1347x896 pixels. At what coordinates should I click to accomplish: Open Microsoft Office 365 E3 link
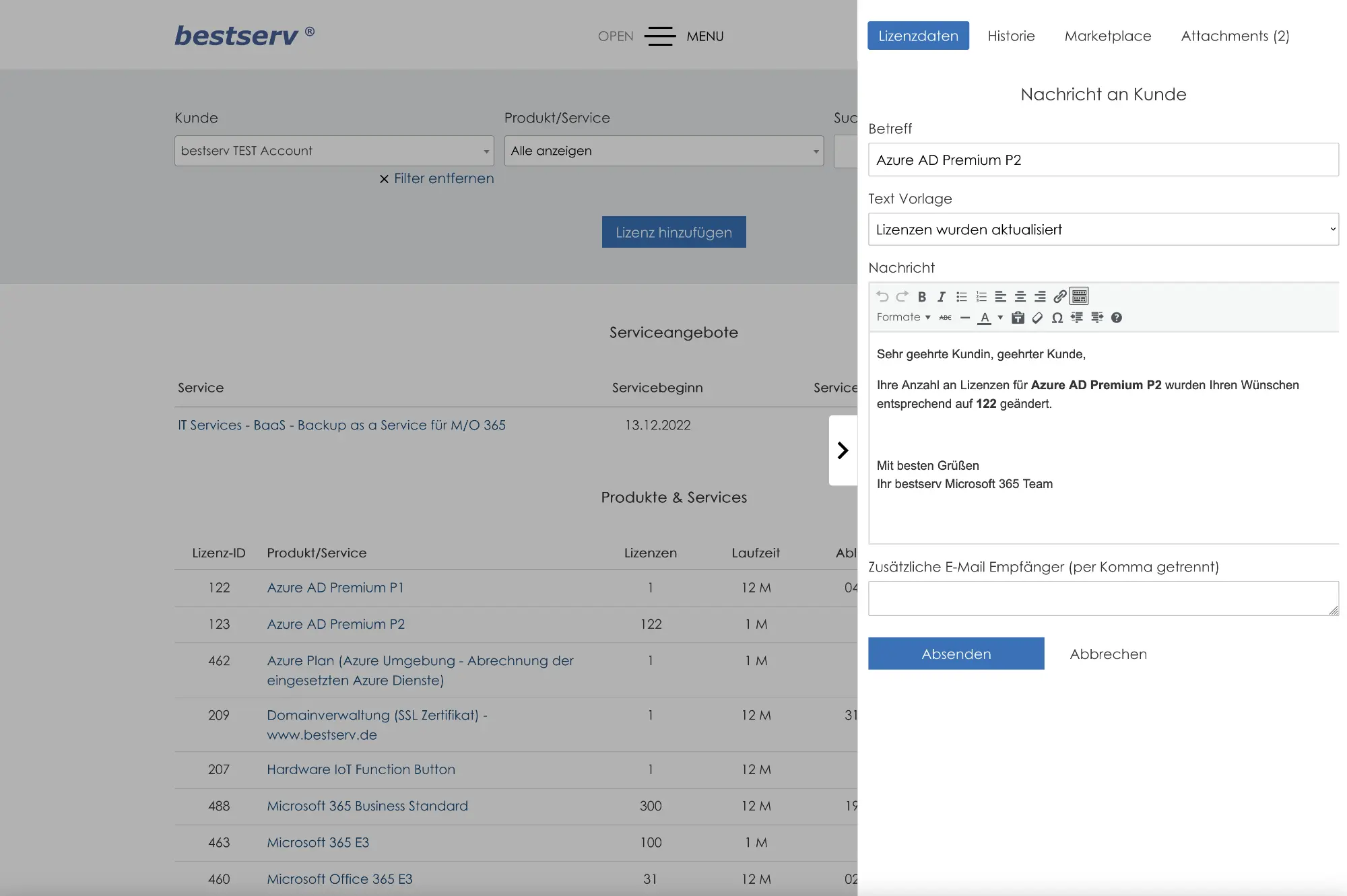pos(339,878)
